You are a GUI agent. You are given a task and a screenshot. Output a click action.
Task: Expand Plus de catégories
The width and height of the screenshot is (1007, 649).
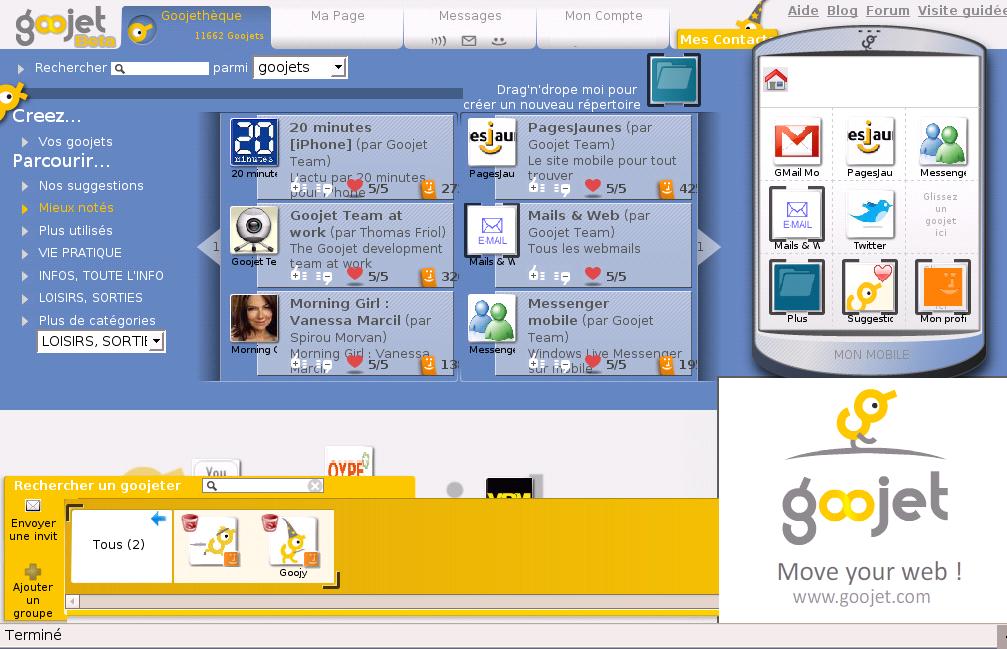(x=25, y=321)
